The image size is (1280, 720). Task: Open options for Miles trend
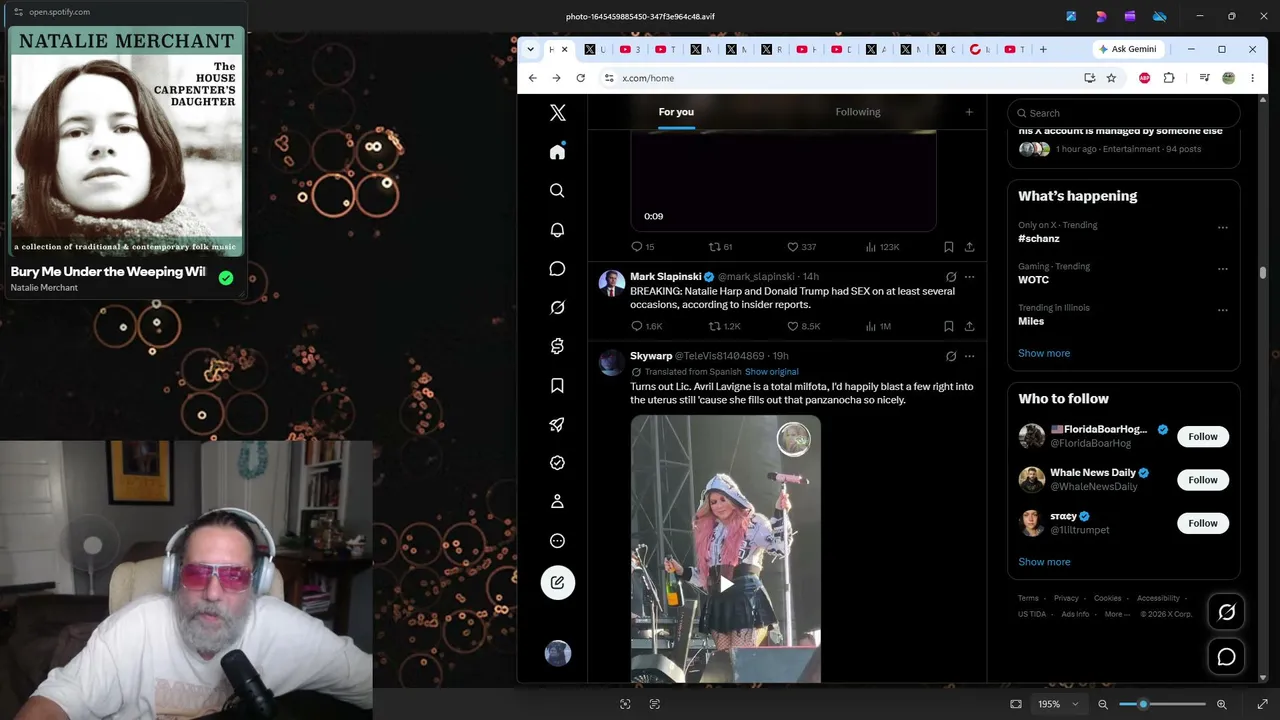[1222, 310]
